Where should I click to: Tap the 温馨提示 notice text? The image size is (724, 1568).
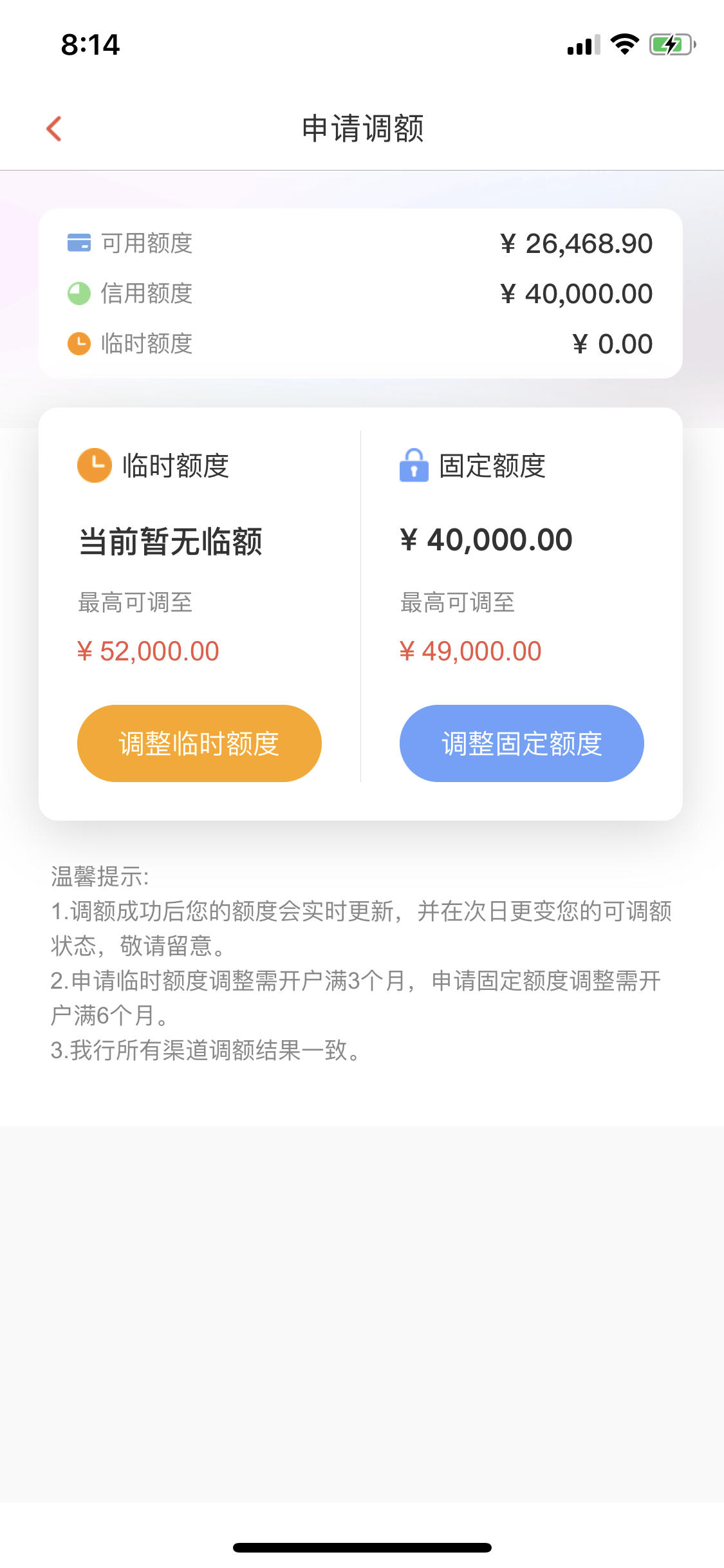[100, 877]
